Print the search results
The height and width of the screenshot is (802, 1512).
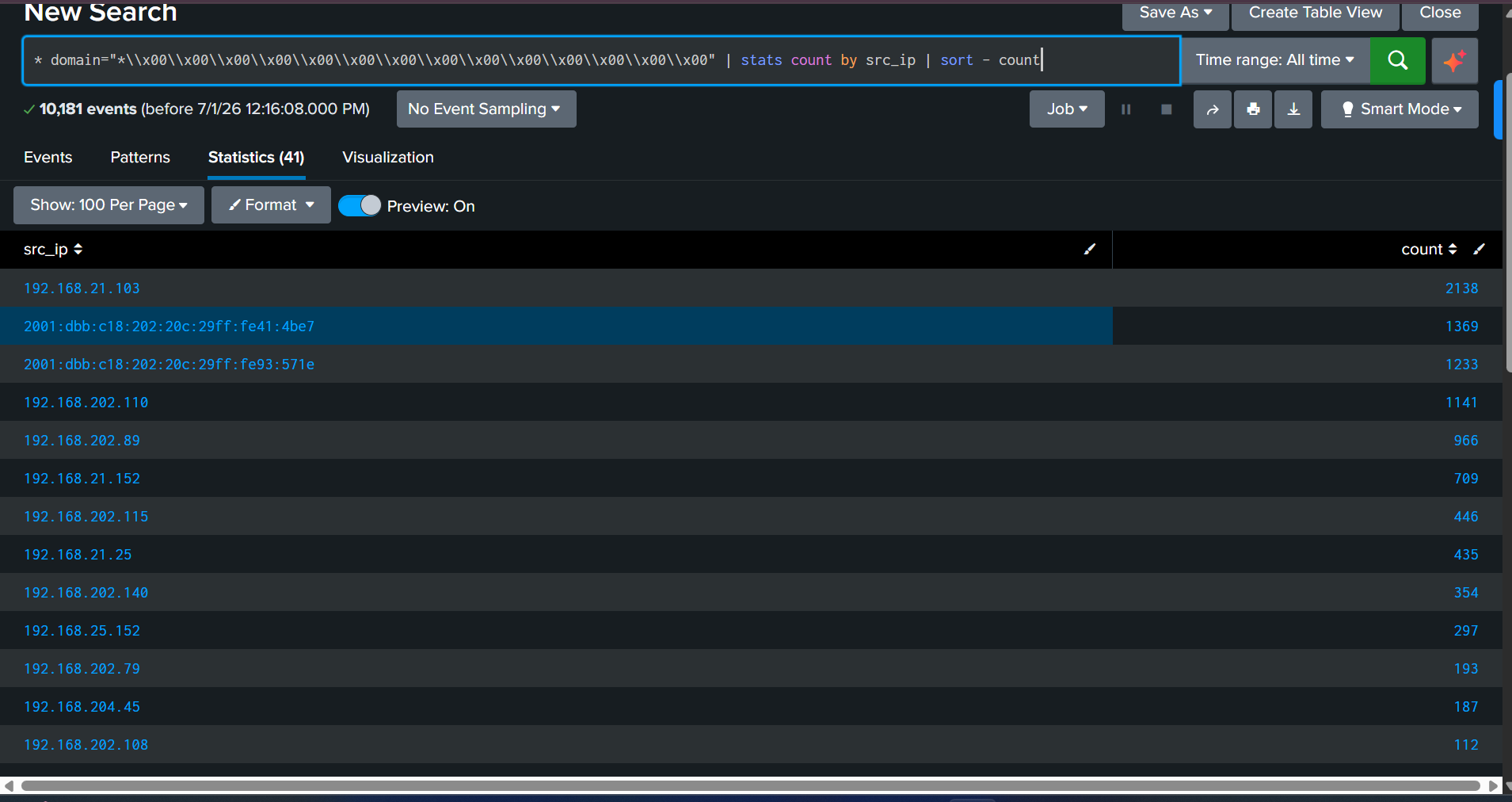1253,109
